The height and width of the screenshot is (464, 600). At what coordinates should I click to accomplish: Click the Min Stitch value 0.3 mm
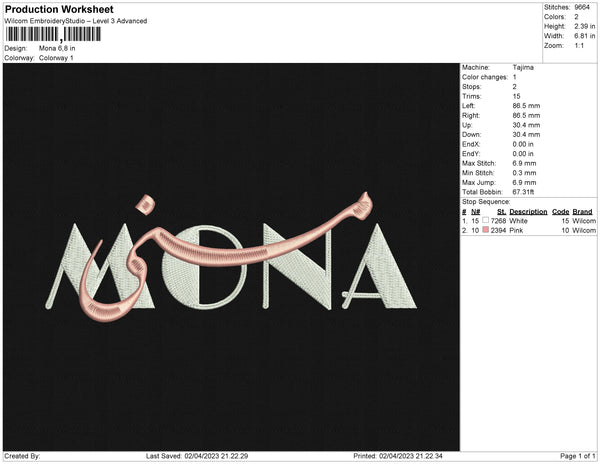[x=524, y=173]
